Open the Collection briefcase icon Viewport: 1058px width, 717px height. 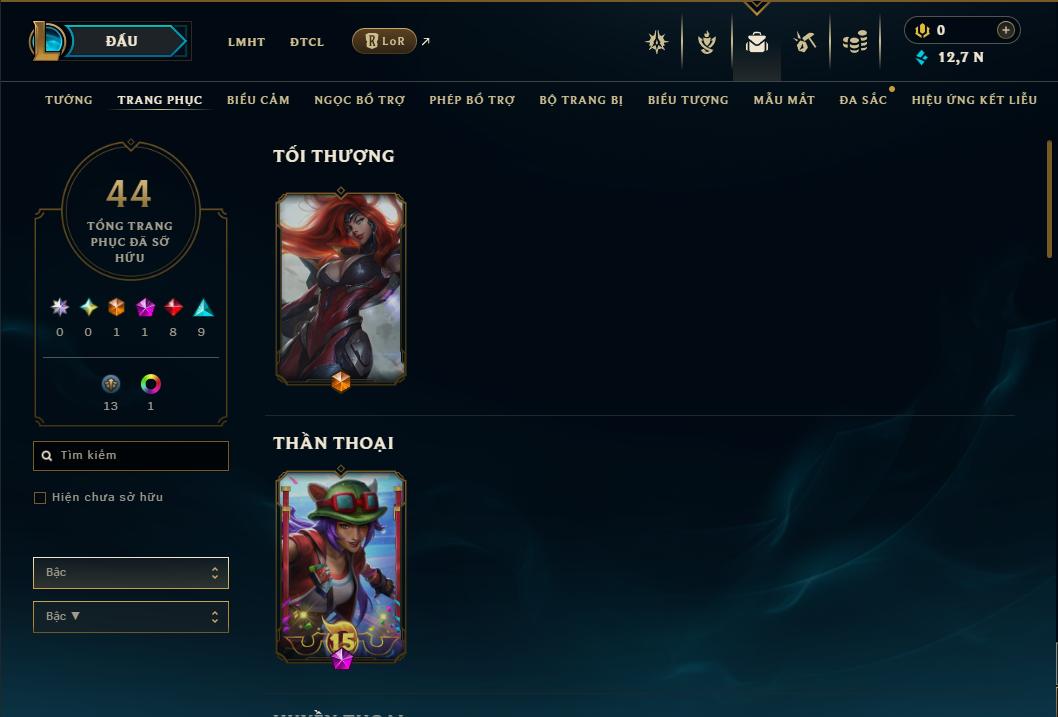756,42
